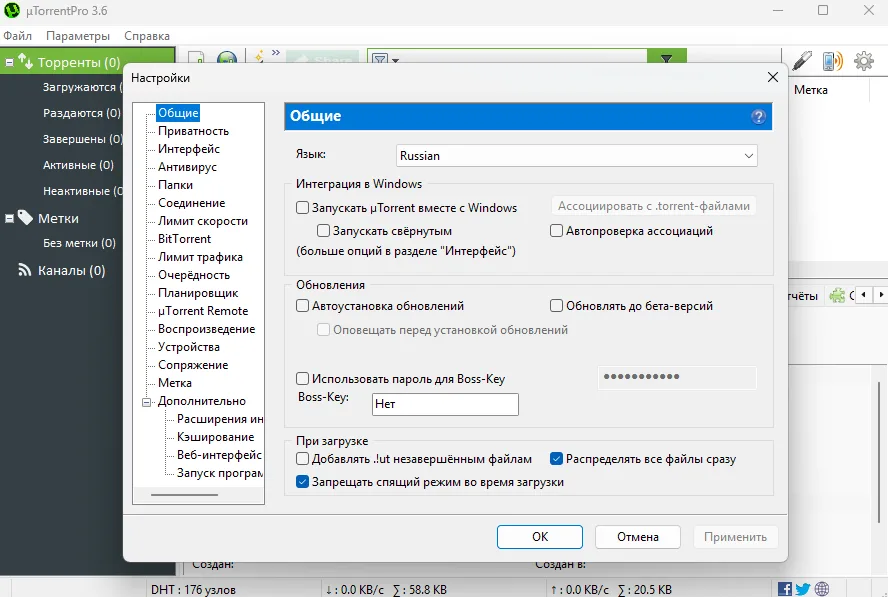Collapse the Дополнительно tree branch
888x597 pixels.
148,400
